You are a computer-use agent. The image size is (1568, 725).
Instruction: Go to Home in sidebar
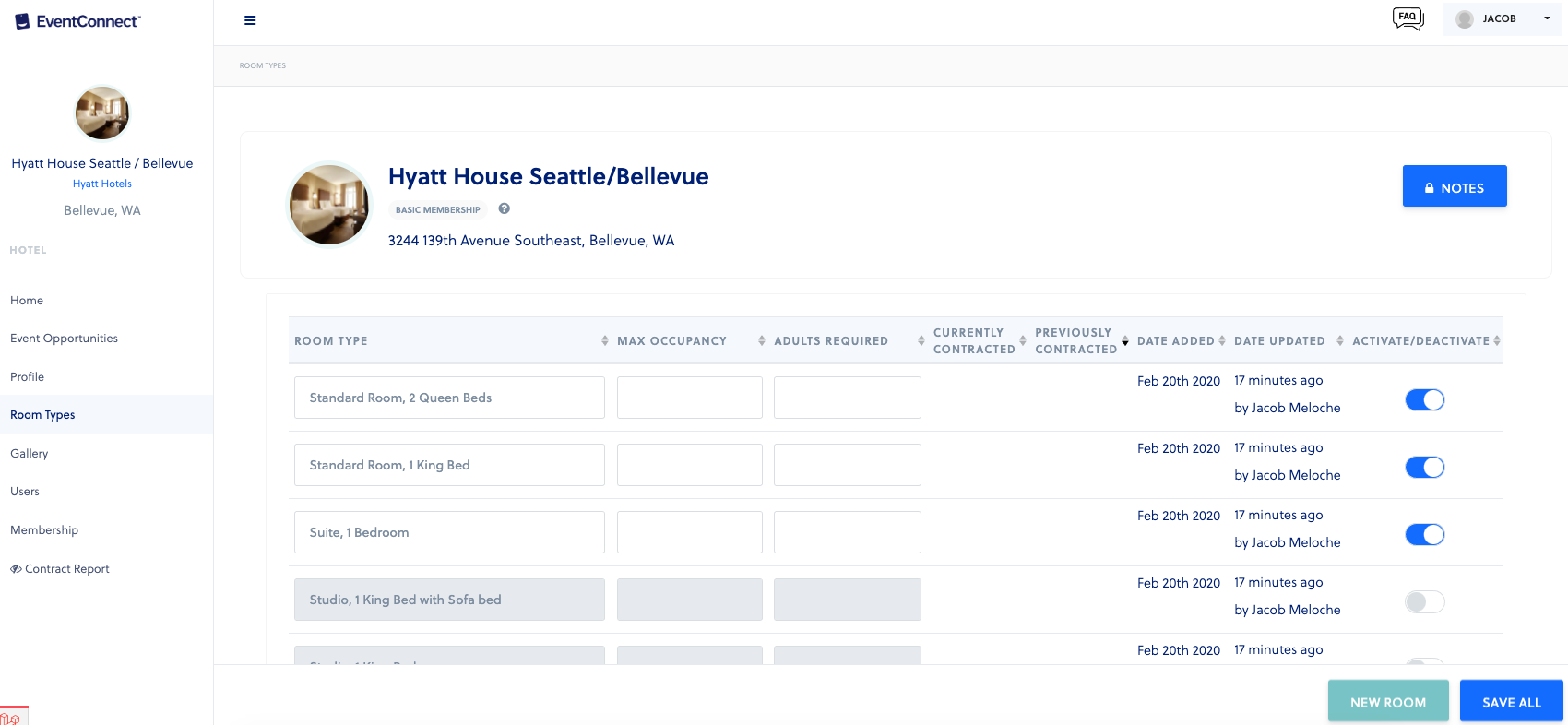(x=27, y=300)
